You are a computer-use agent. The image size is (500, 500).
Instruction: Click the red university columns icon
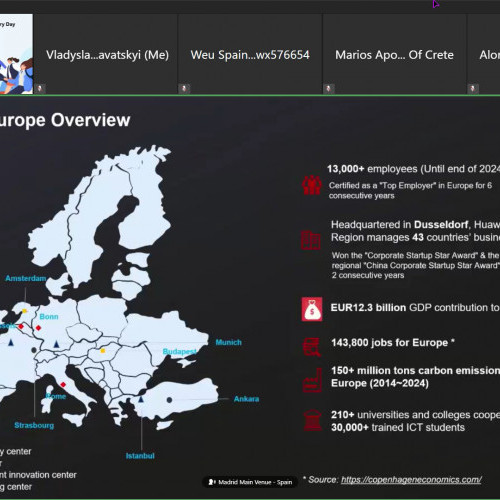click(312, 420)
